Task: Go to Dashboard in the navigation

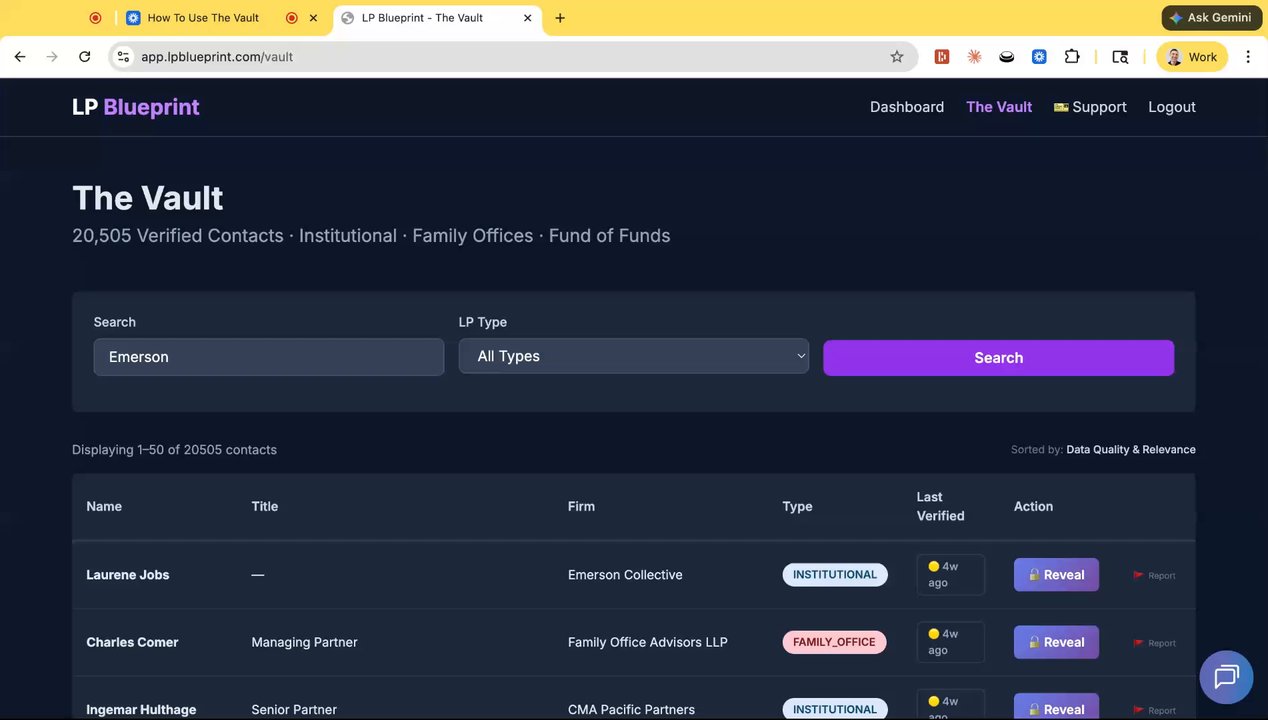Action: pyautogui.click(x=907, y=107)
